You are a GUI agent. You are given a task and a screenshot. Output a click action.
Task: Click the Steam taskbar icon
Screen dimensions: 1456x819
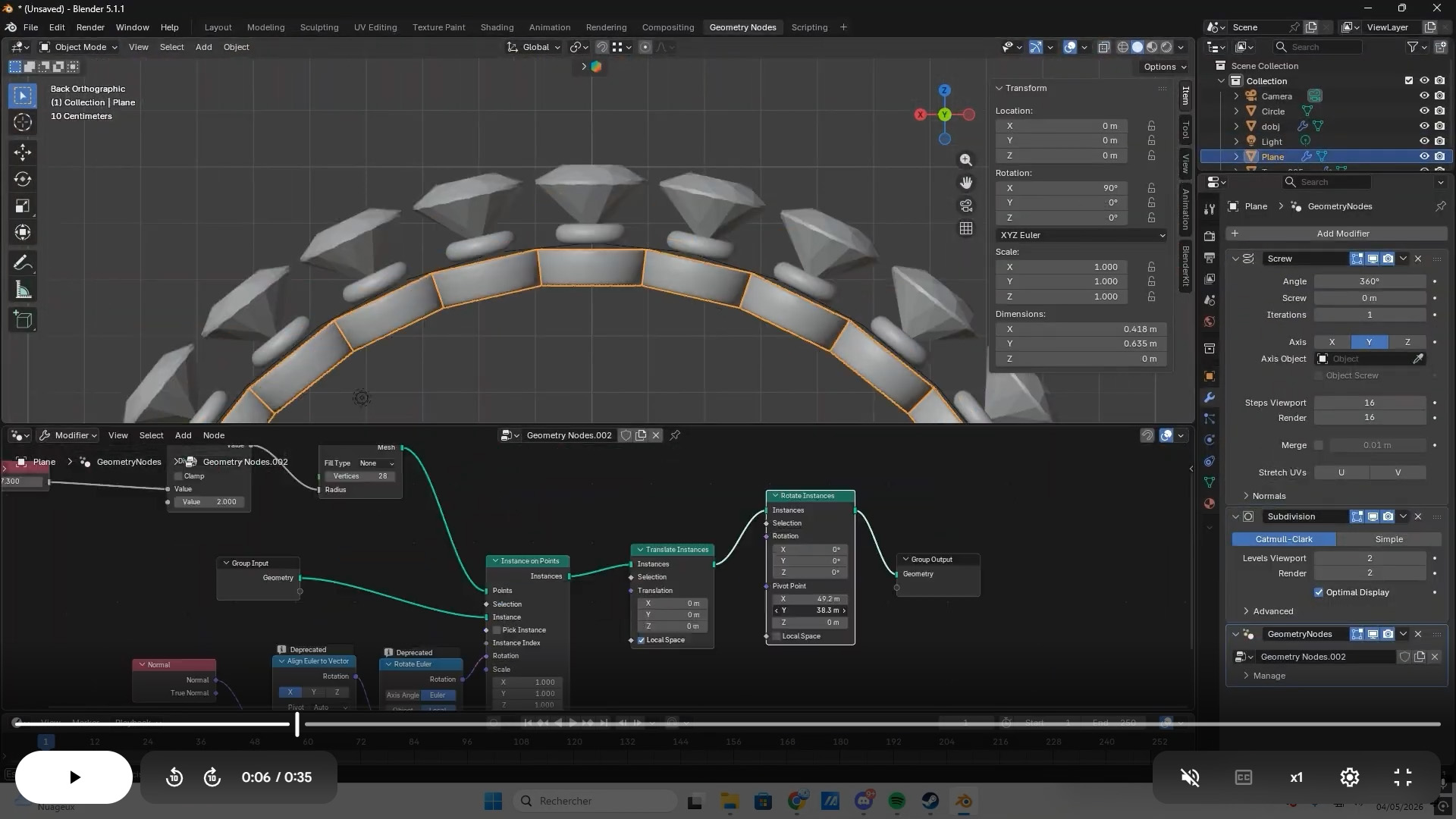pos(930,801)
